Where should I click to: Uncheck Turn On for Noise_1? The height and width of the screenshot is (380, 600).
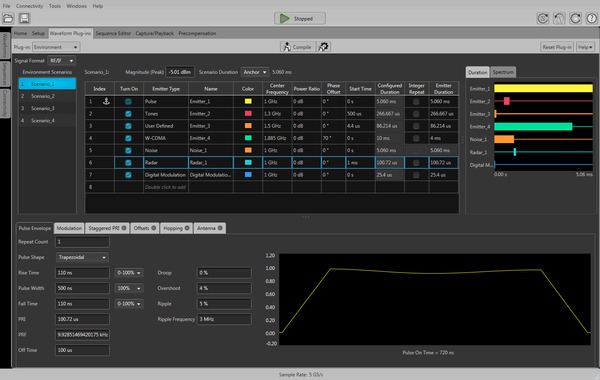click(128, 150)
